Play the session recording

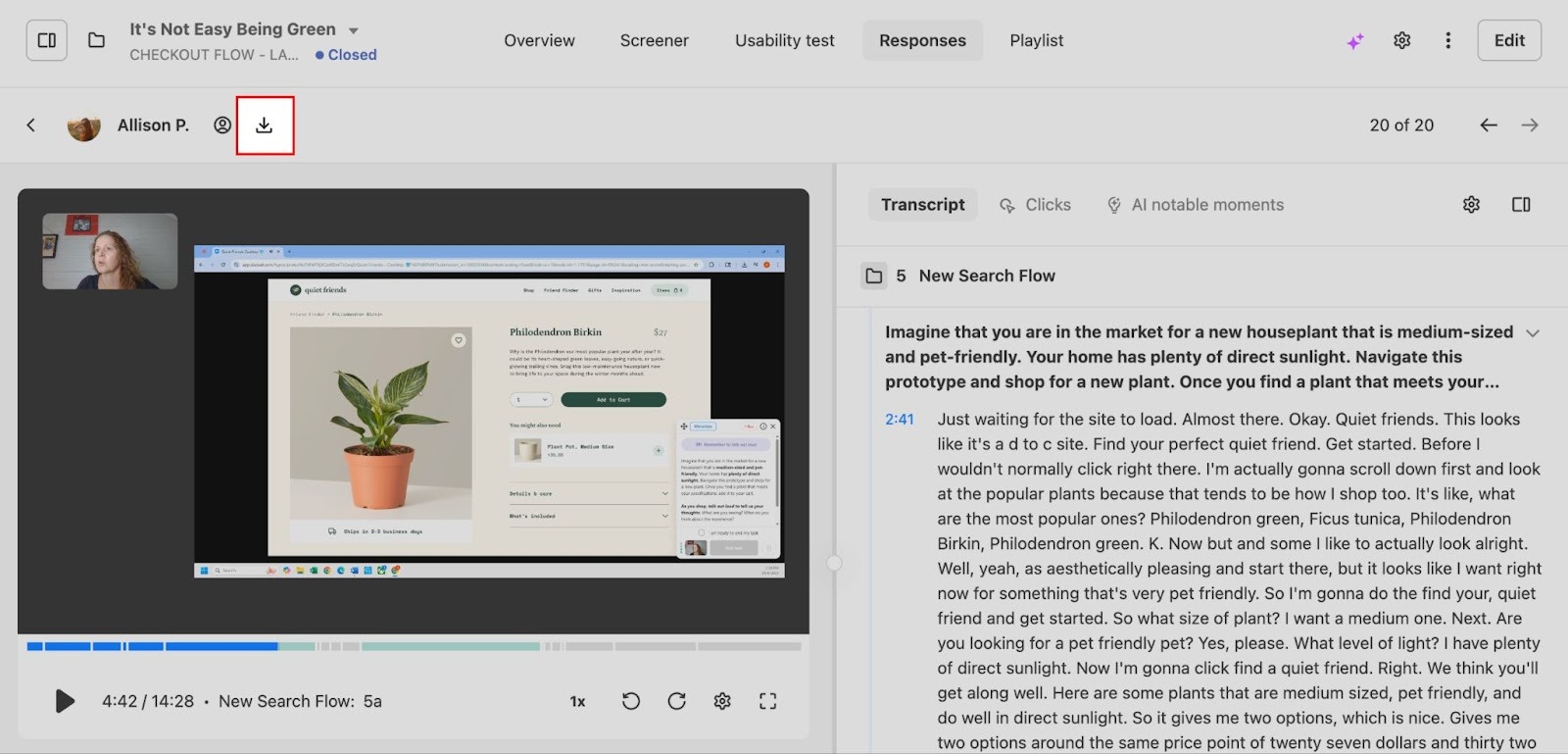(65, 701)
